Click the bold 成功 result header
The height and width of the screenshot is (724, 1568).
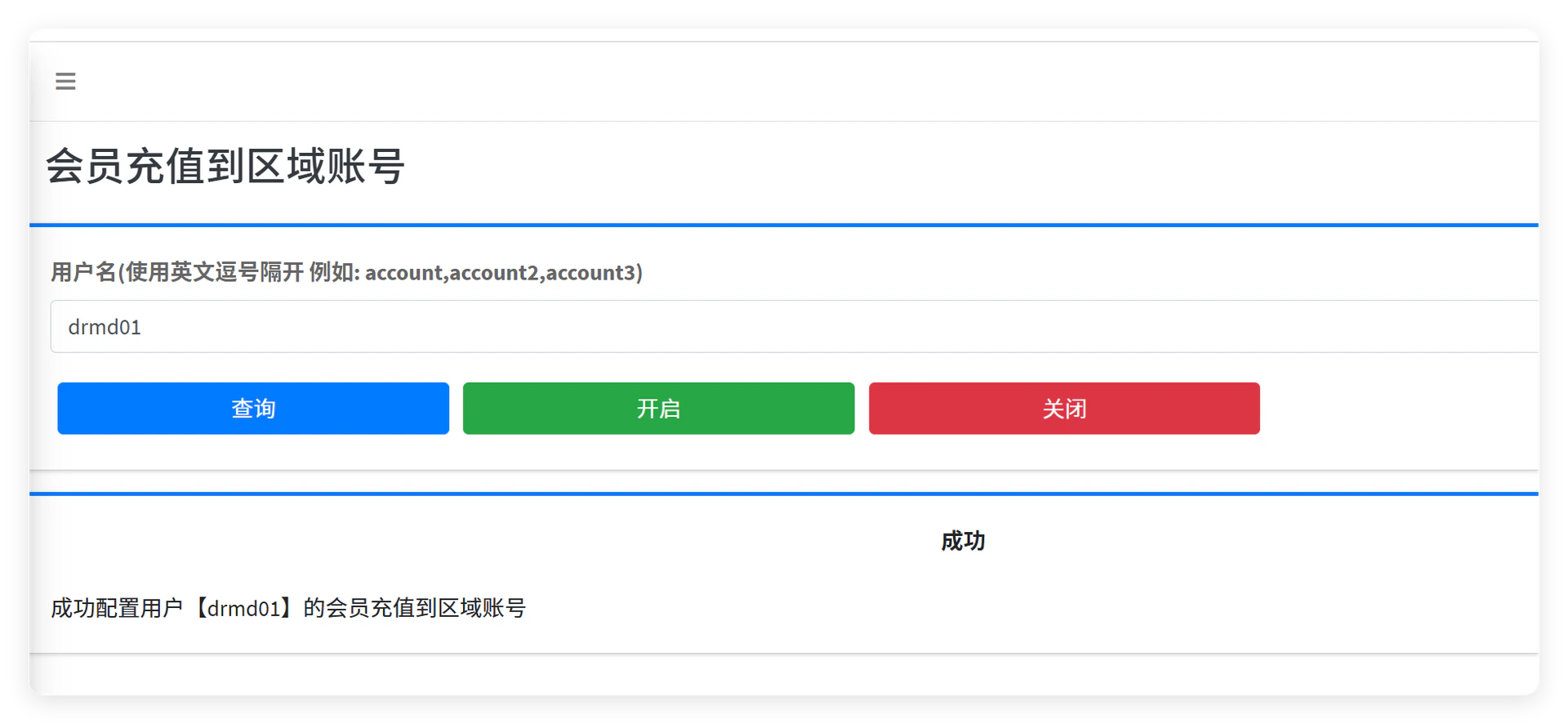[x=963, y=541]
